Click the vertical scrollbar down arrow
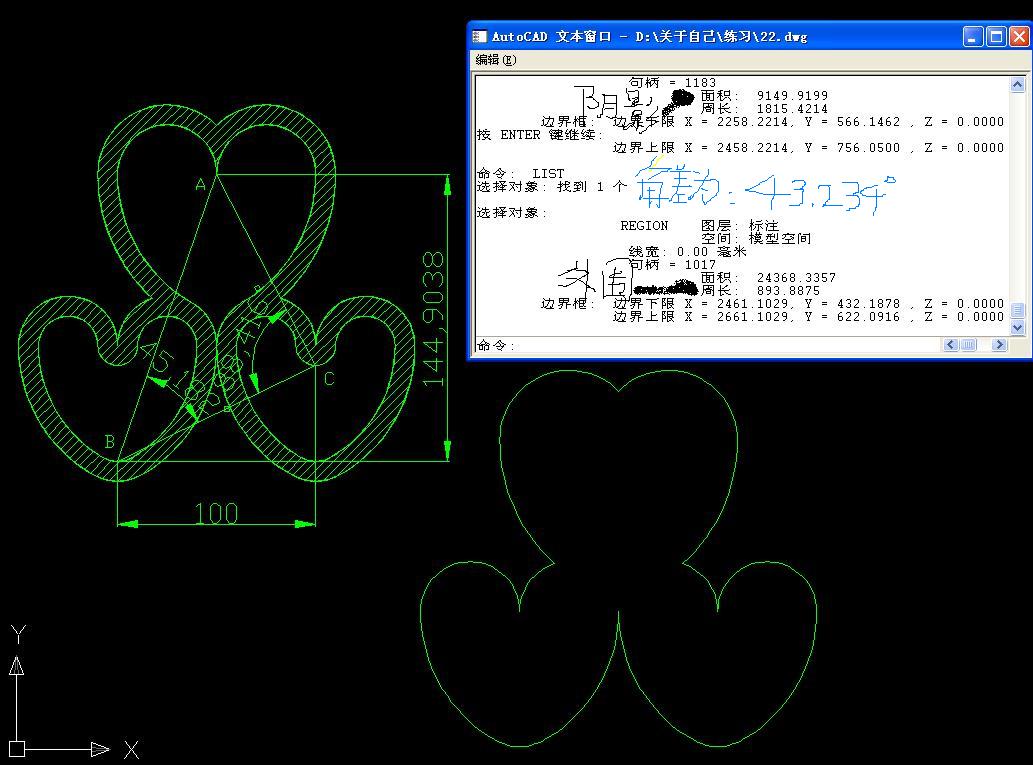The width and height of the screenshot is (1033, 765). (1017, 327)
